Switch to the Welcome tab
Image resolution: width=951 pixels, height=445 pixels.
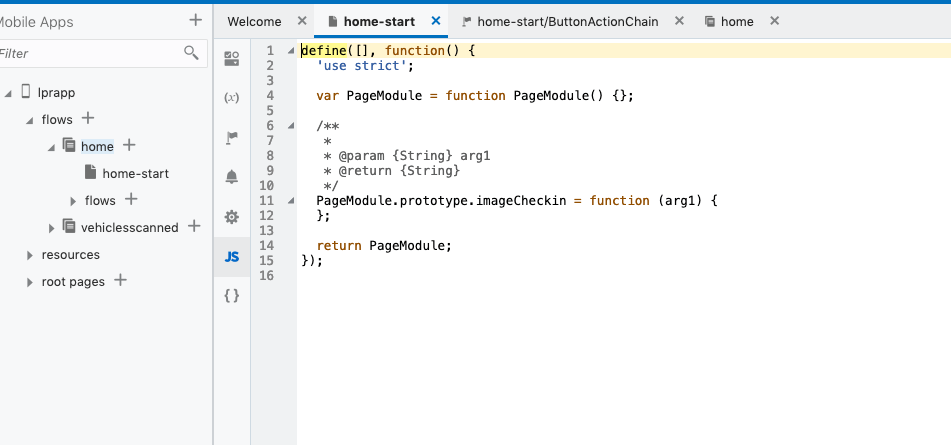click(254, 21)
